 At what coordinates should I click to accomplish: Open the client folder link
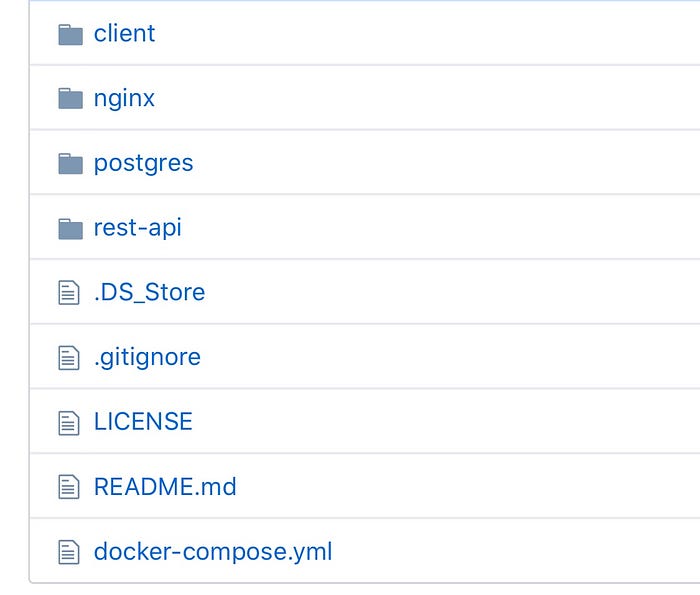point(125,33)
